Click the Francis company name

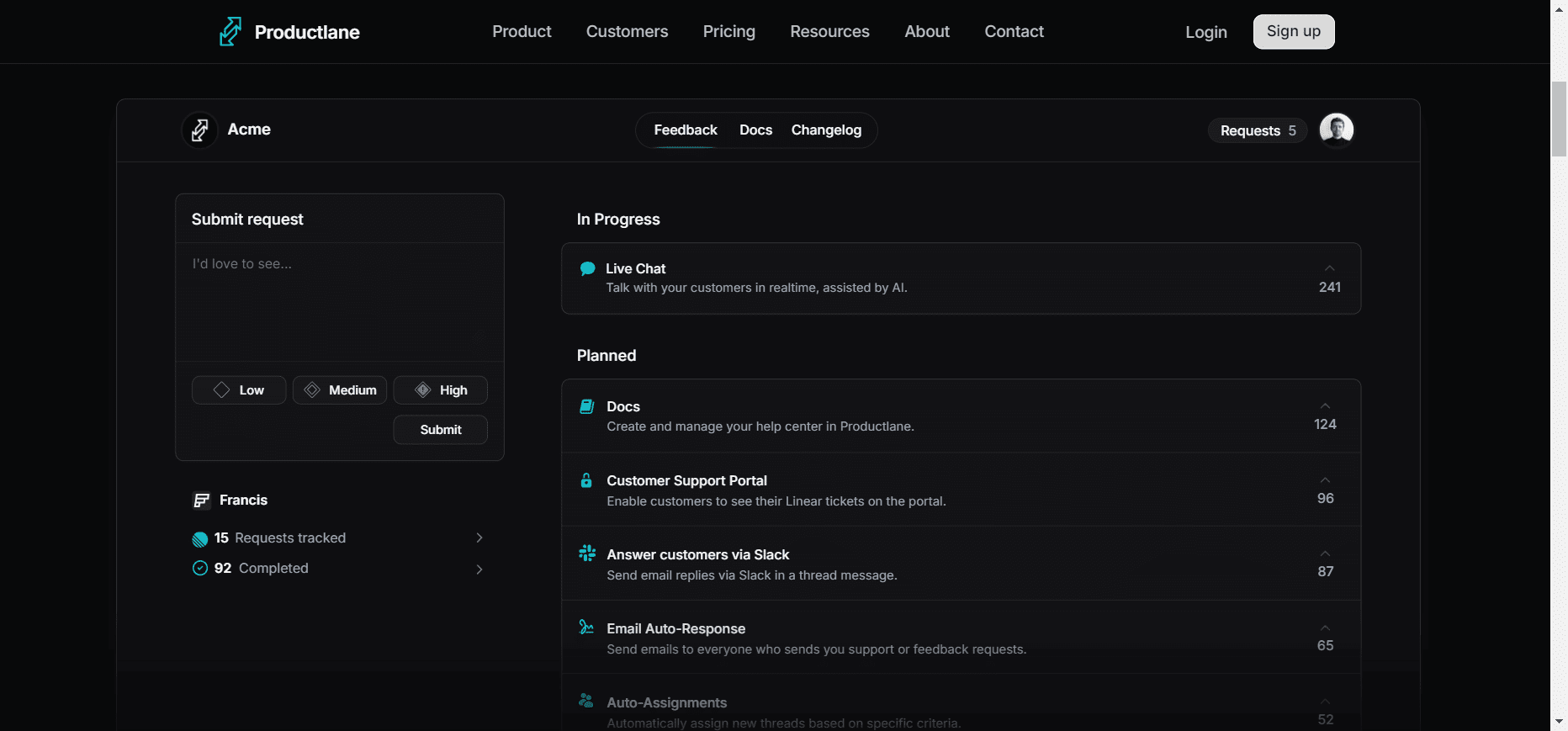[x=243, y=500]
